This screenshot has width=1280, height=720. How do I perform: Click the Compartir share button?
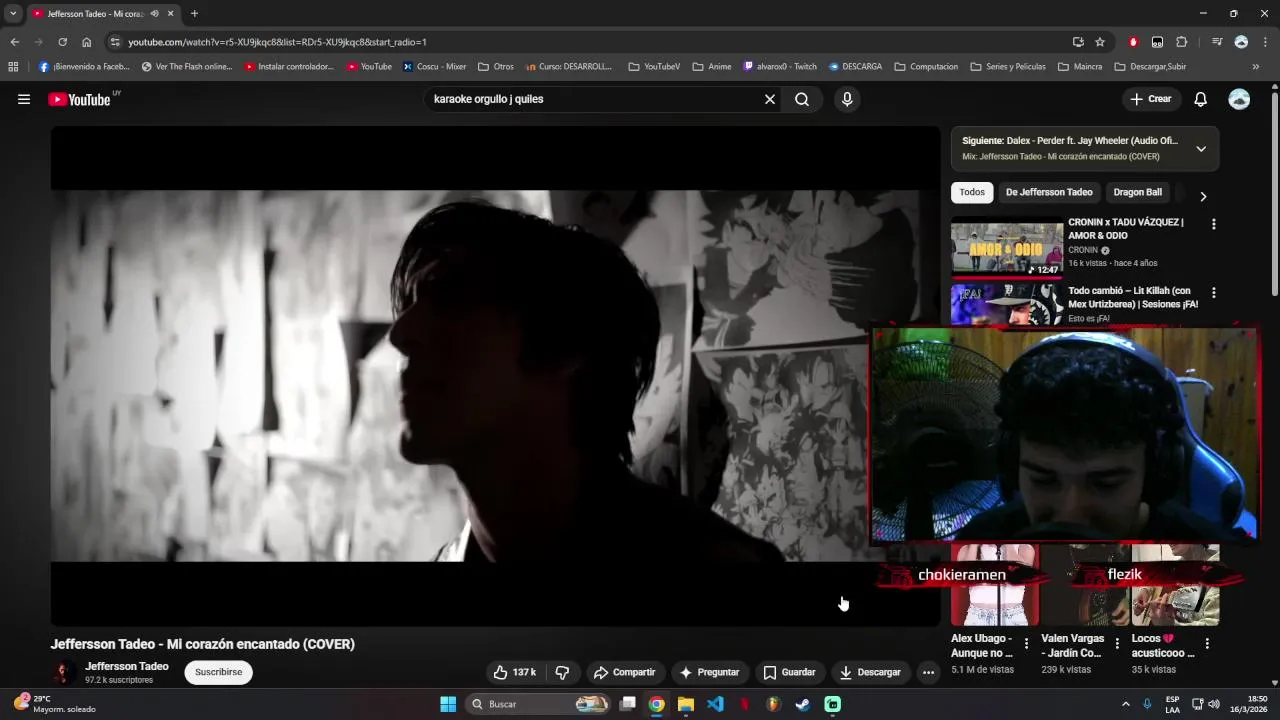pos(624,672)
